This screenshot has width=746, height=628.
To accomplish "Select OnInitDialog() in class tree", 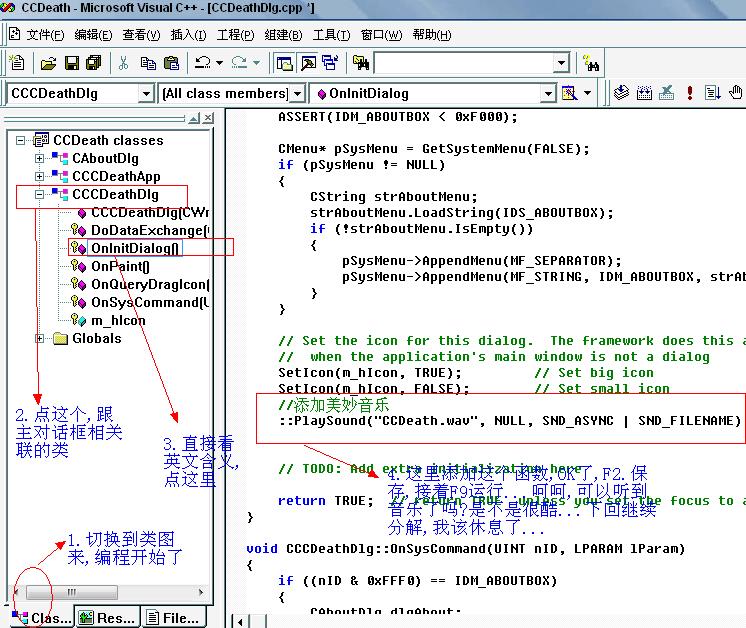I will pos(135,248).
